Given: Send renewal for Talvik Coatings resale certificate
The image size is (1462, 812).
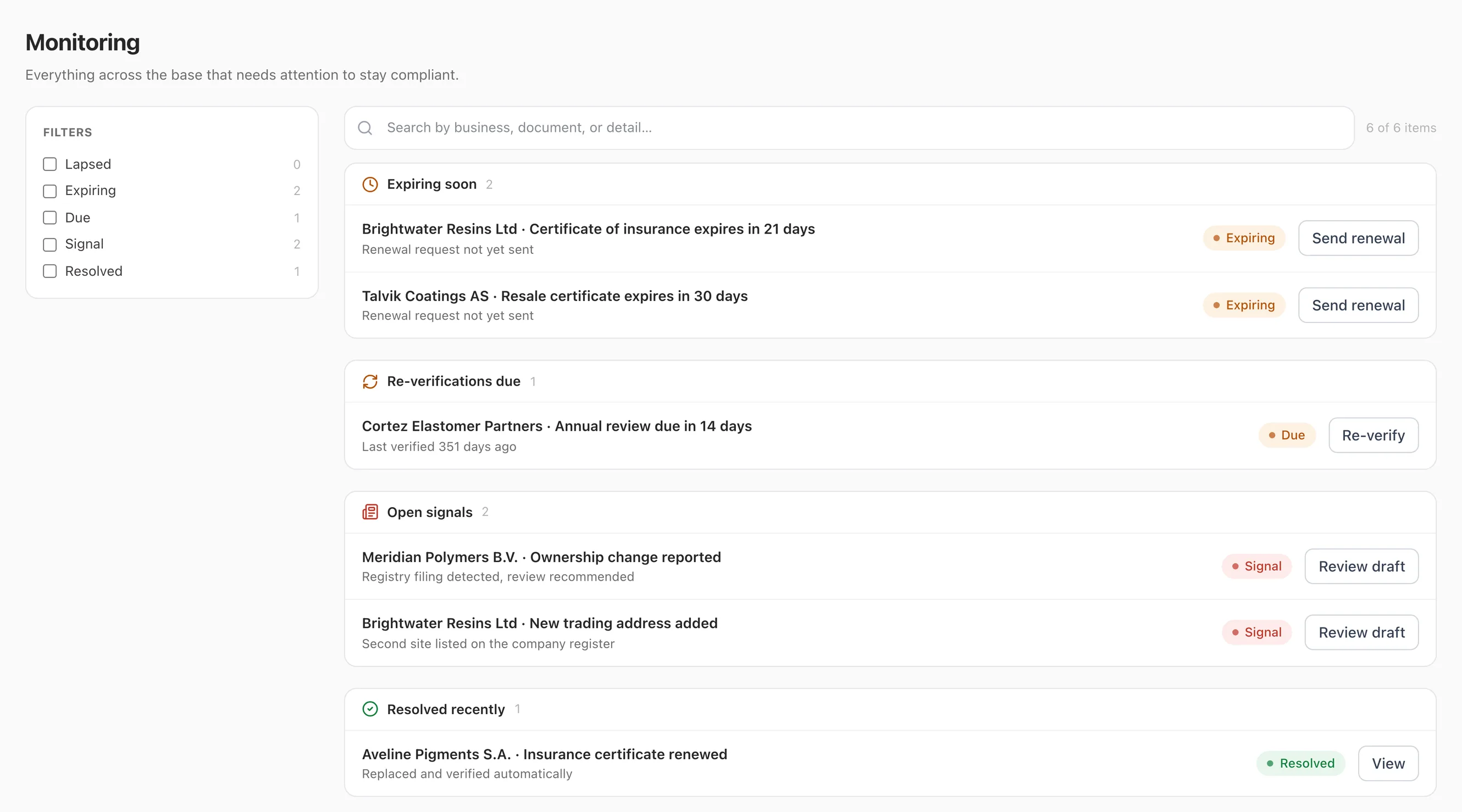Looking at the screenshot, I should point(1358,305).
